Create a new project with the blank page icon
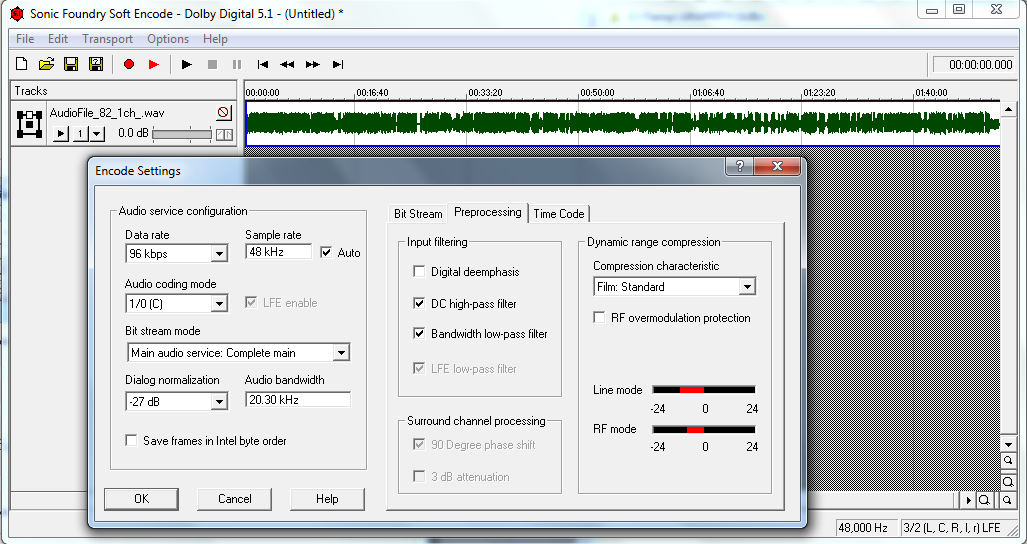The image size is (1027, 544). 22,64
